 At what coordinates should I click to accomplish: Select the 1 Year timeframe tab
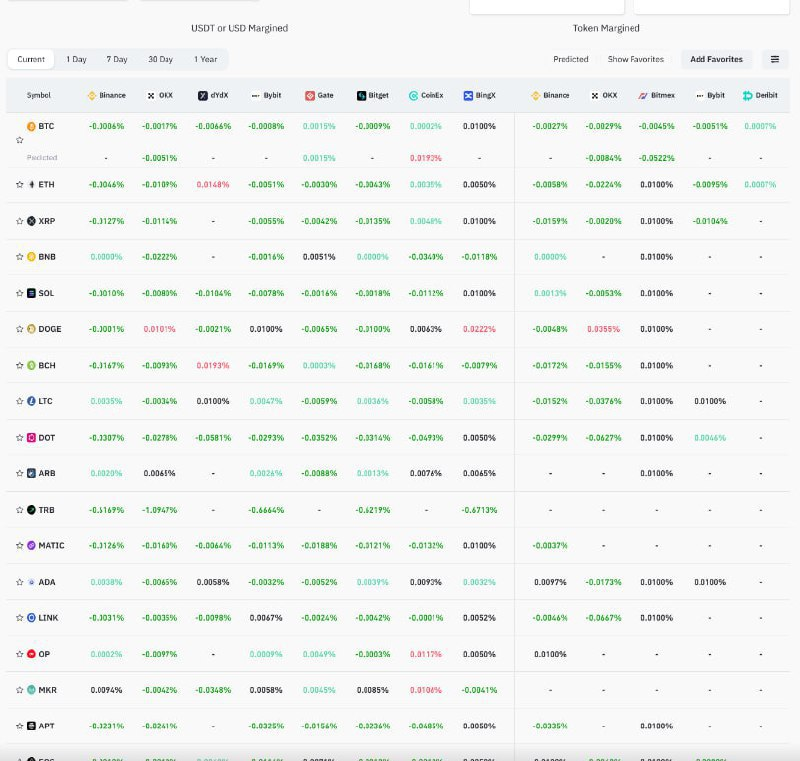205,59
